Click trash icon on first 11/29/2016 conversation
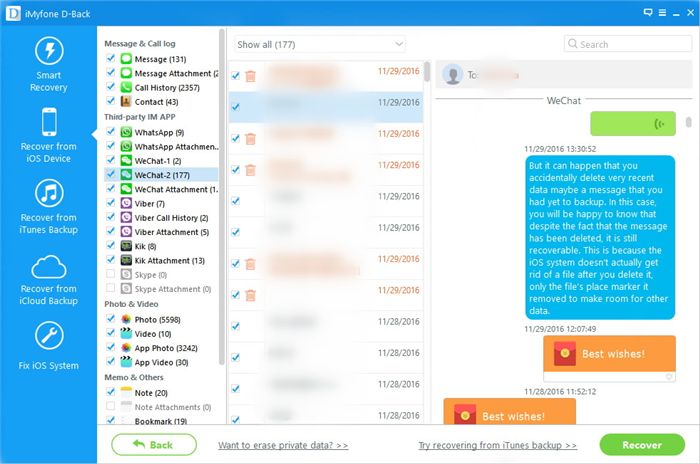700x464 pixels. 250,76
